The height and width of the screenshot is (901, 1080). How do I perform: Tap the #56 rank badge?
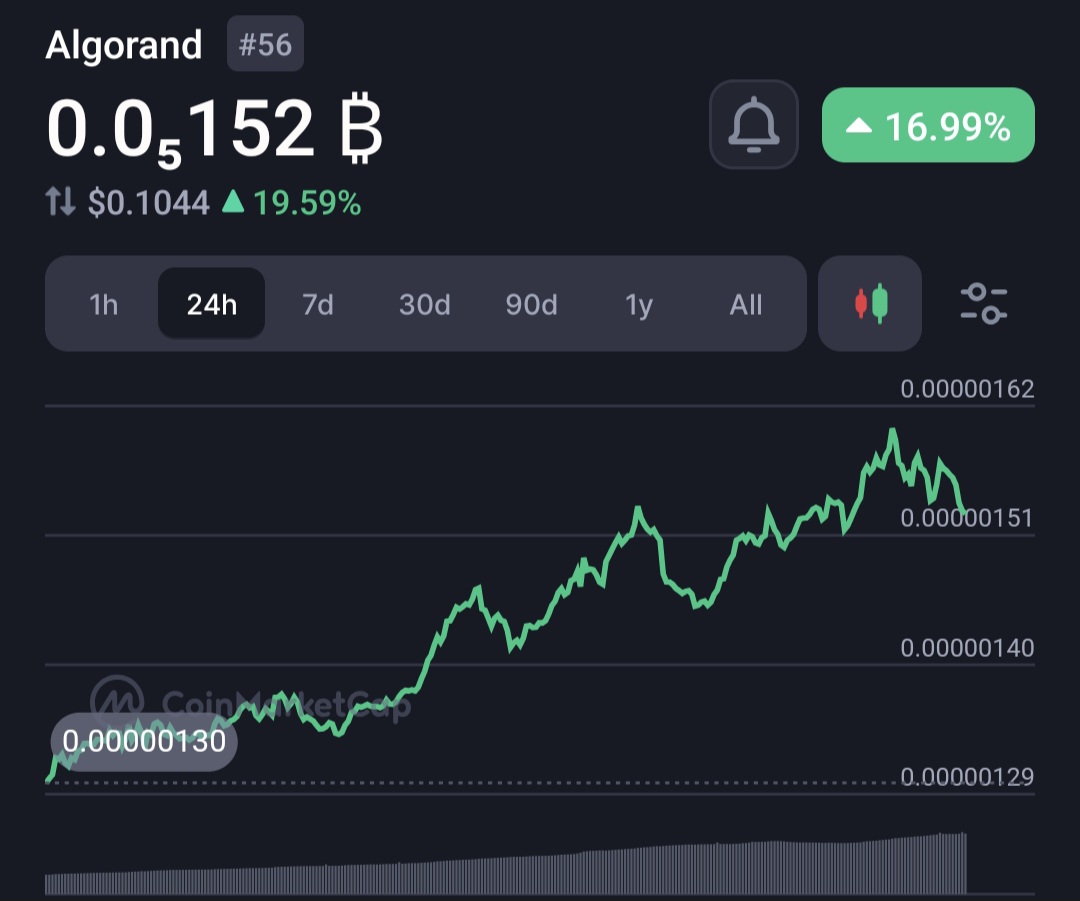(265, 45)
